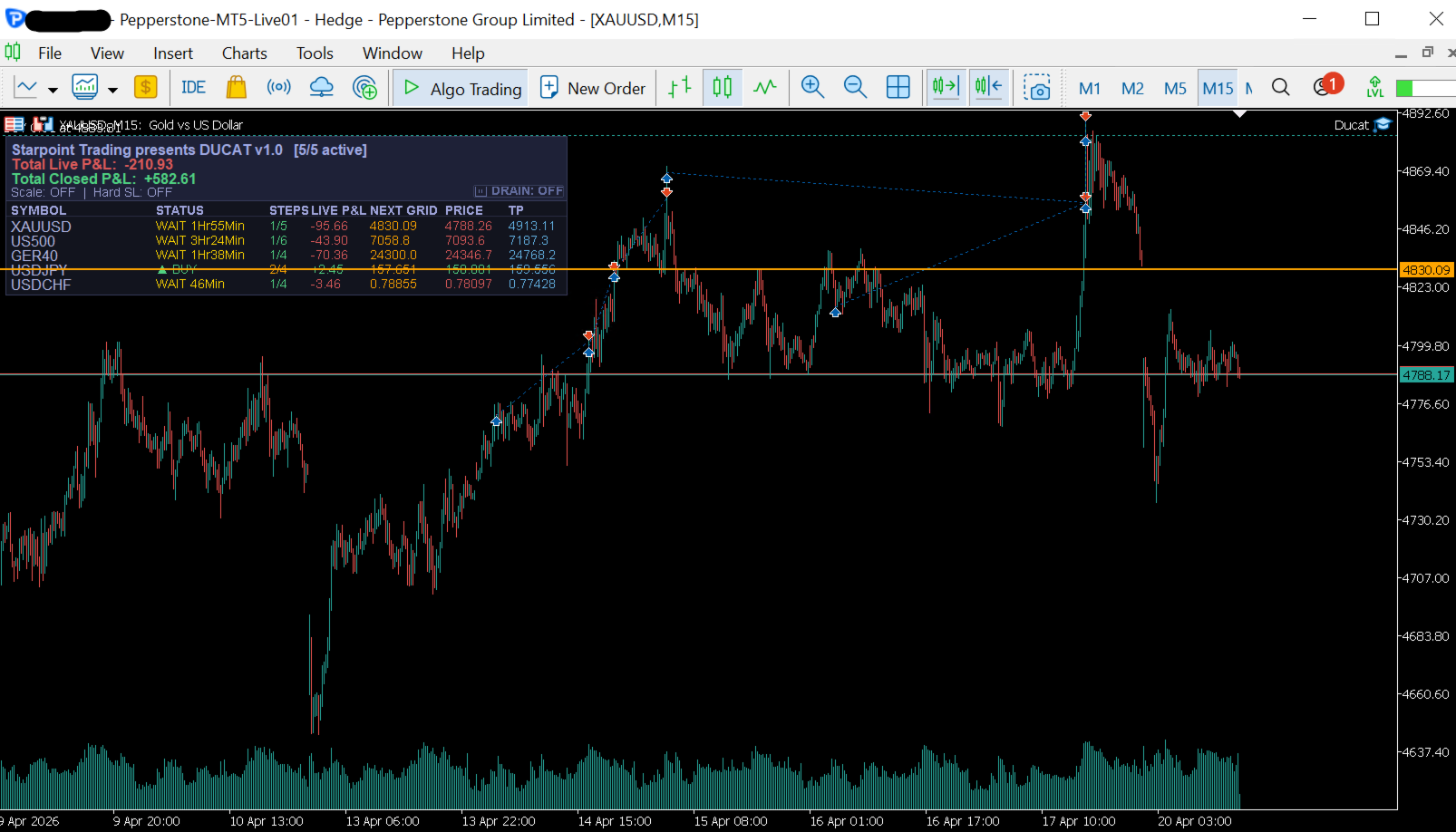Click the radar with plus icon

point(364,87)
